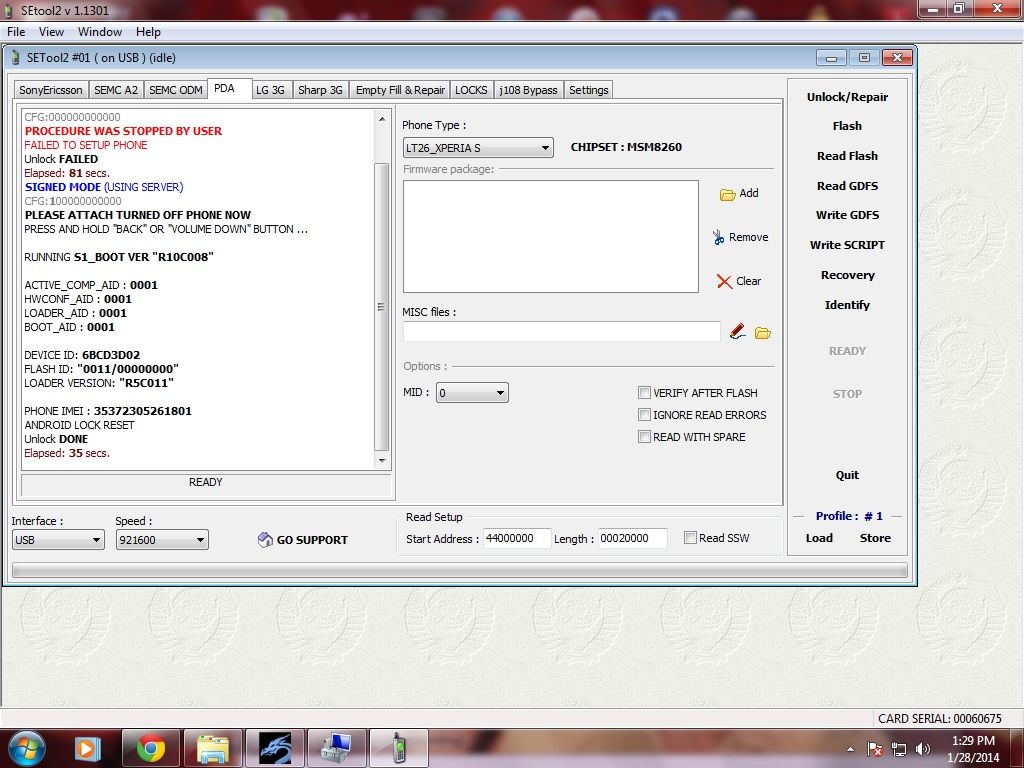The width and height of the screenshot is (1024, 768).
Task: Click the Write GDFS button
Action: [x=847, y=215]
